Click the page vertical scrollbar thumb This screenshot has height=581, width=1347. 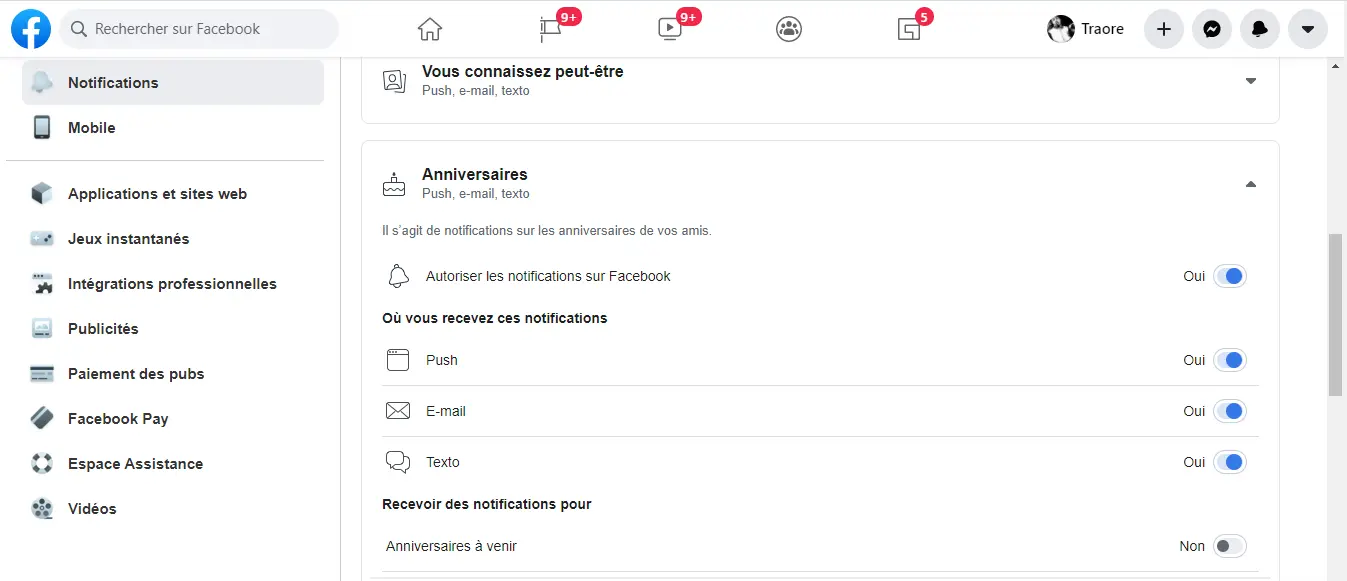1335,315
